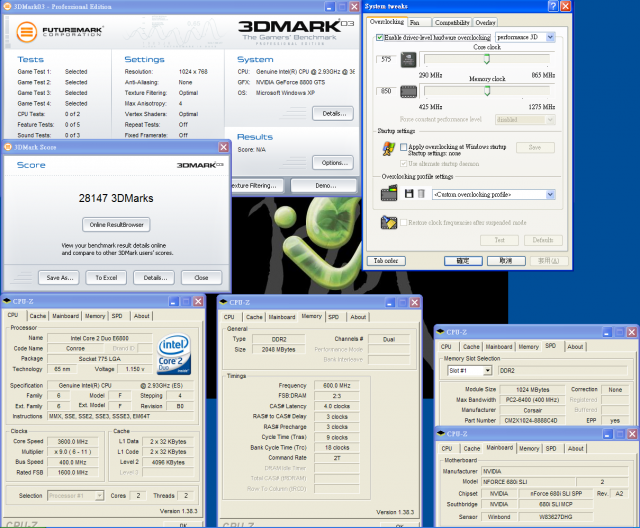This screenshot has height=528, width=640.
Task: Click the Save As... button
Action: 59,277
